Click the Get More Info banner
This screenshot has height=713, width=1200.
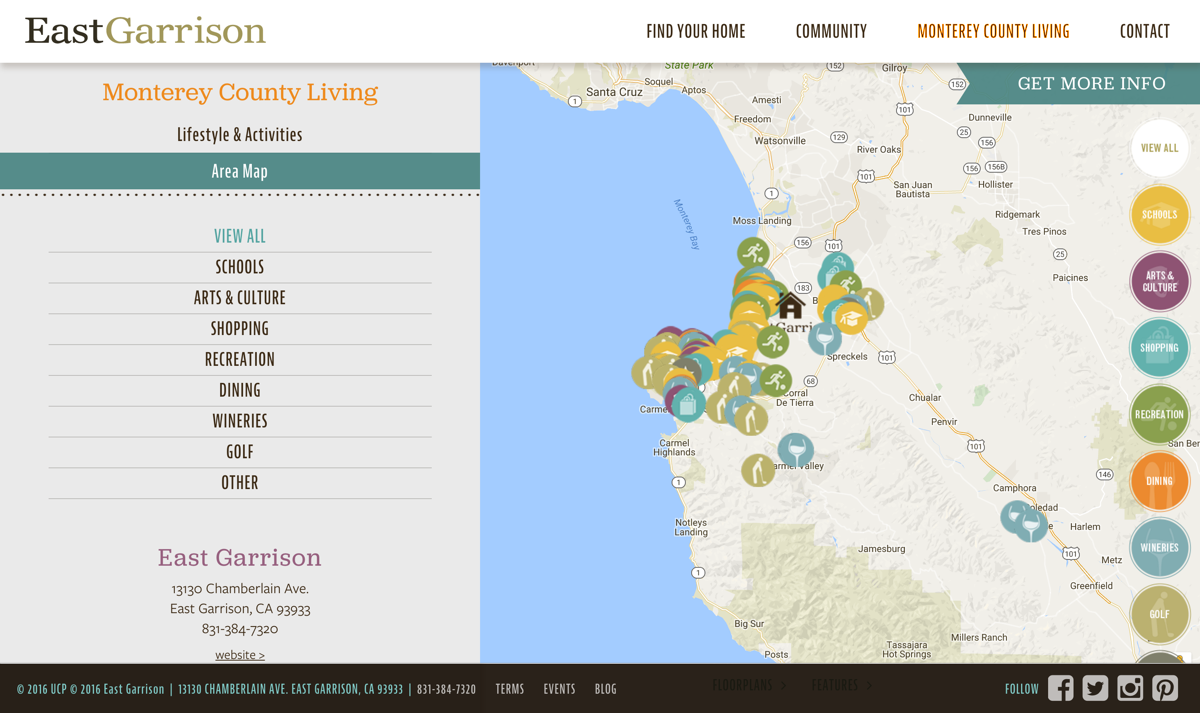click(1079, 84)
